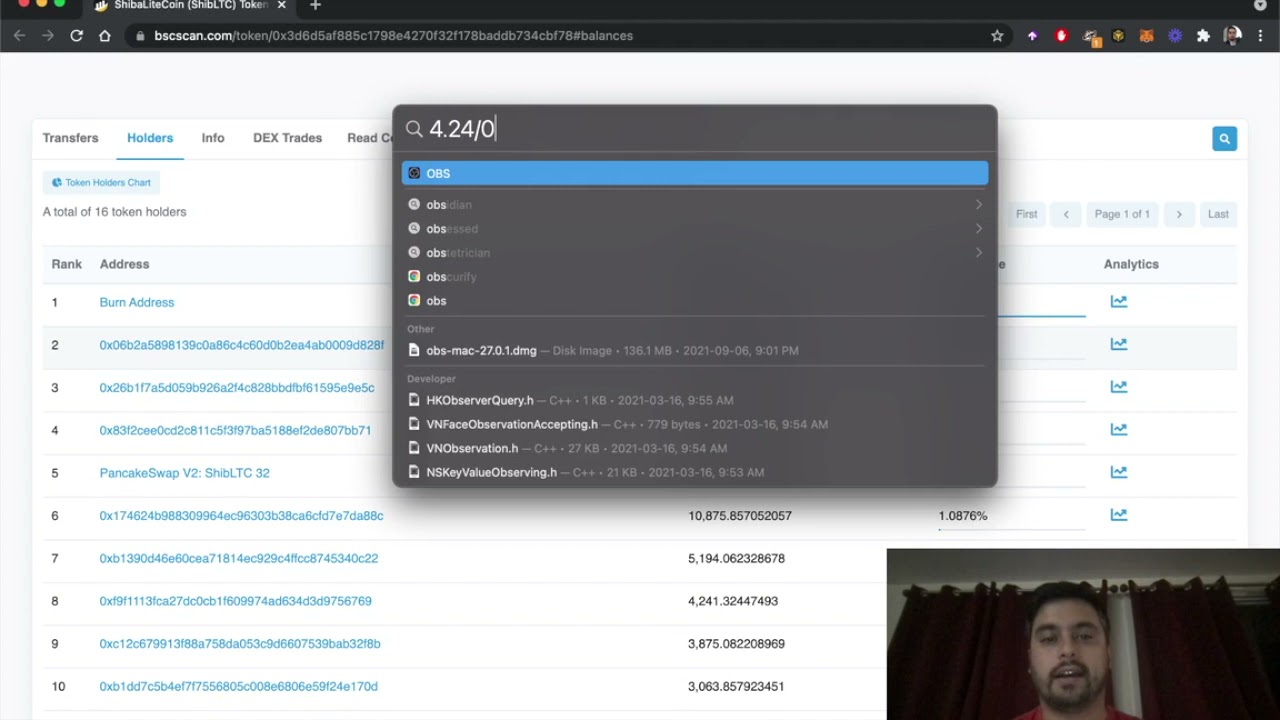
Task: Switch to the DEX Trades tab
Action: 287,138
